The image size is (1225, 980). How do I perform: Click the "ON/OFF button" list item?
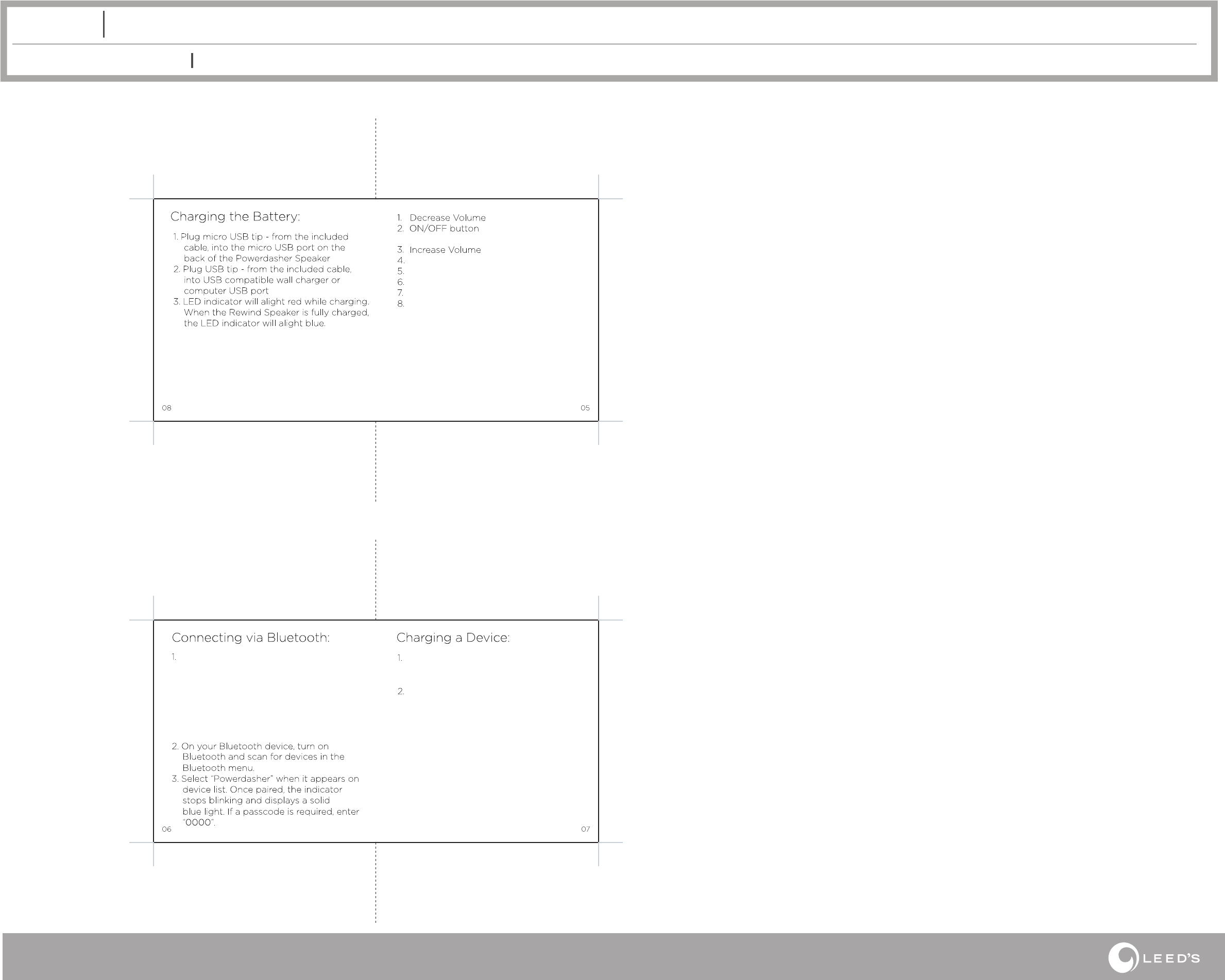point(444,228)
